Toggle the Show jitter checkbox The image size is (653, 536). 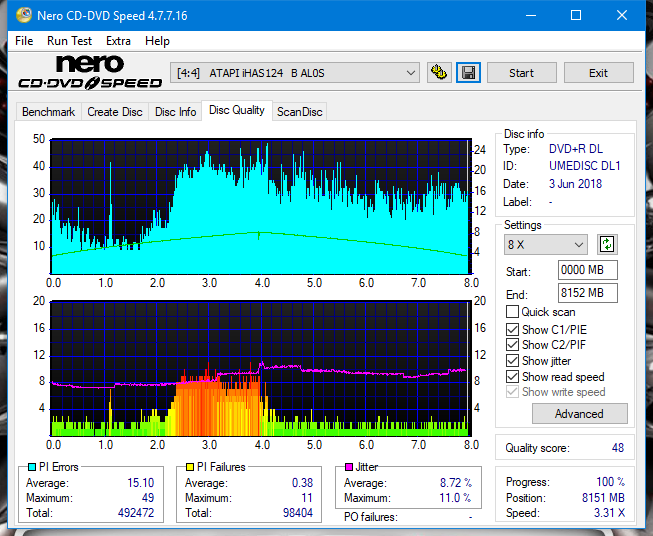(512, 361)
